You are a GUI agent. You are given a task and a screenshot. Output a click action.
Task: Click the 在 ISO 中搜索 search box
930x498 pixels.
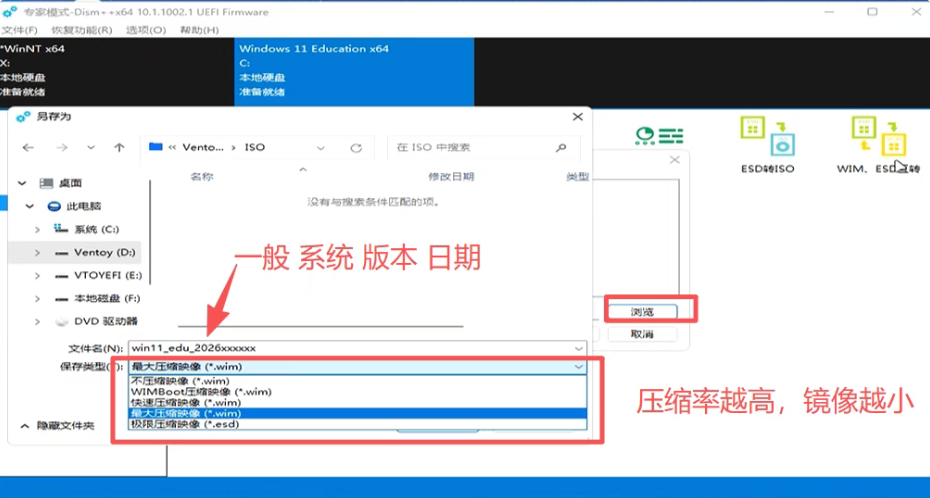pyautogui.click(x=483, y=148)
